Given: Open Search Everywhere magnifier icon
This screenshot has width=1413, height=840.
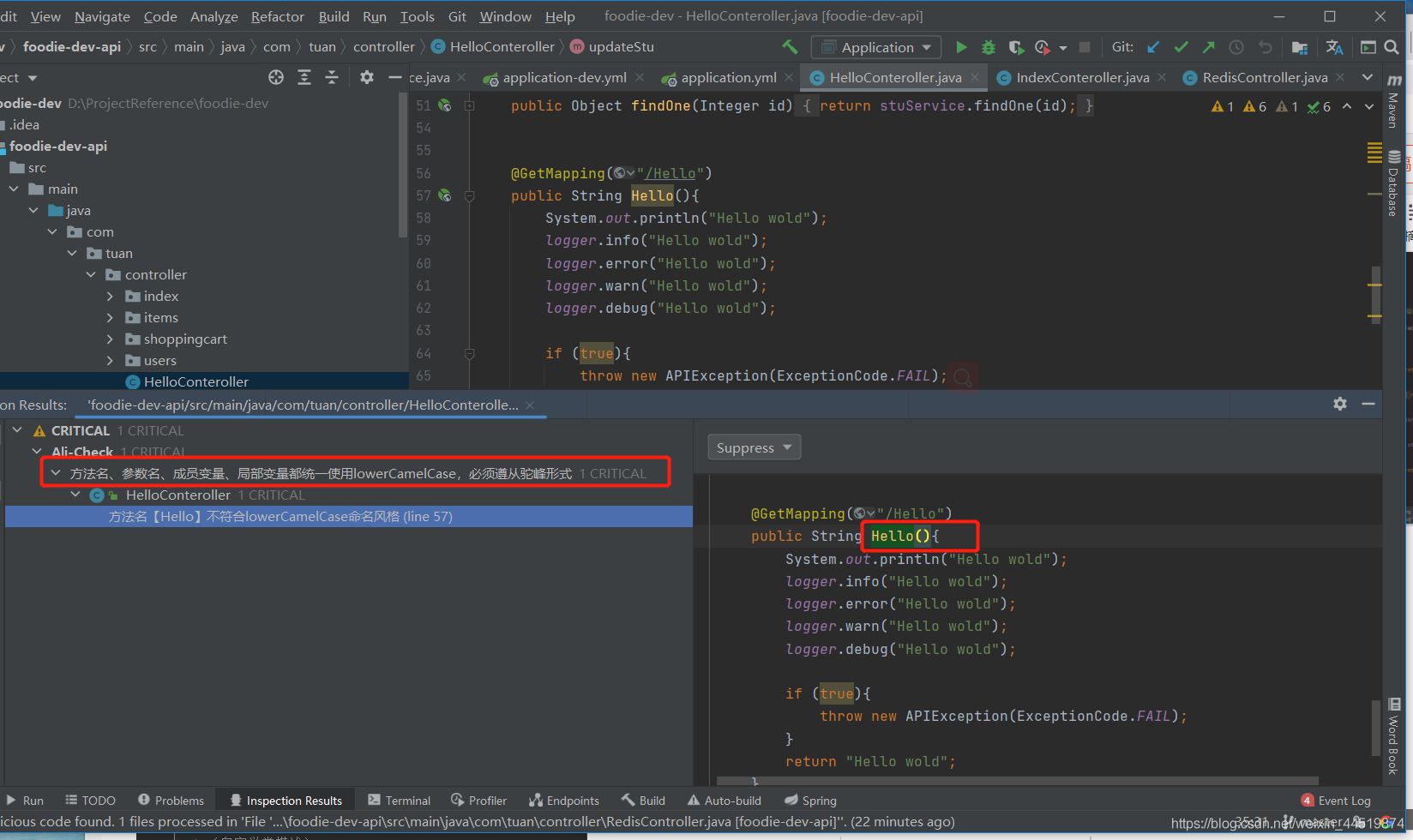Looking at the screenshot, I should 1392,47.
